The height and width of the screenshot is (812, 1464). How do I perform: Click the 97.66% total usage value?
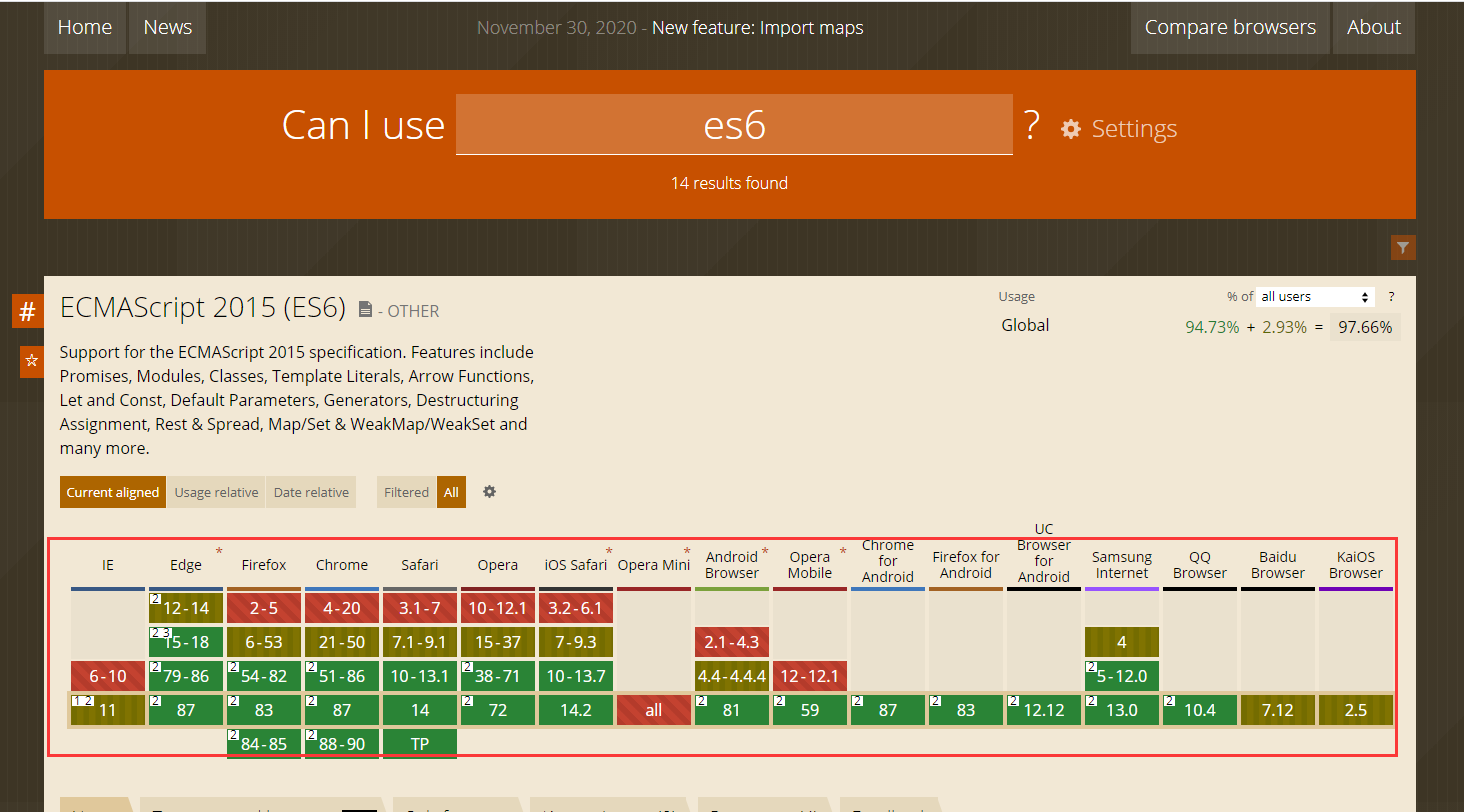point(1365,327)
